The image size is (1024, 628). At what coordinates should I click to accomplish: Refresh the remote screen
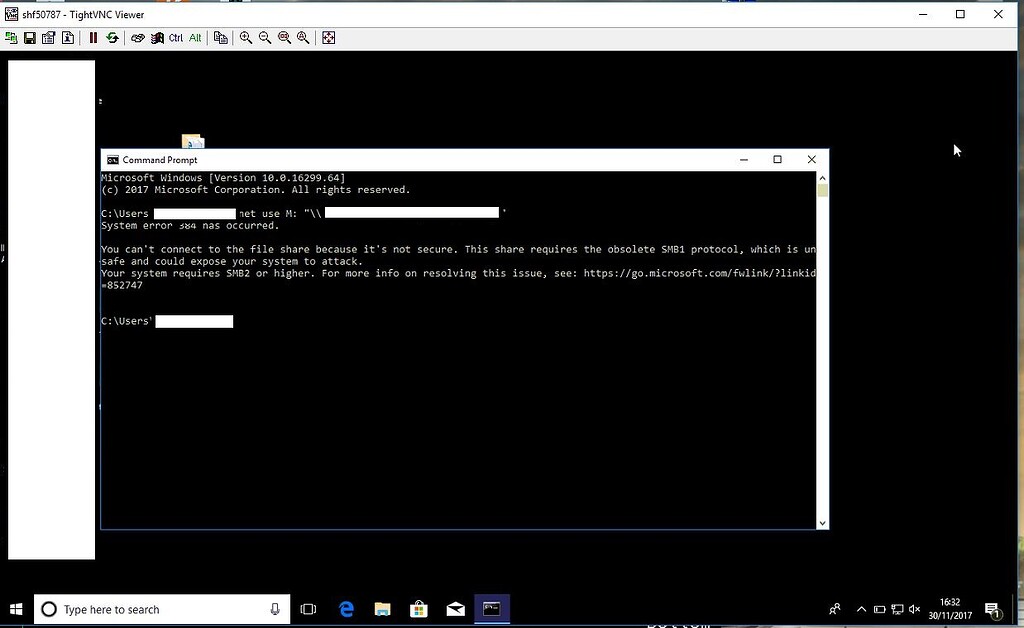(112, 37)
